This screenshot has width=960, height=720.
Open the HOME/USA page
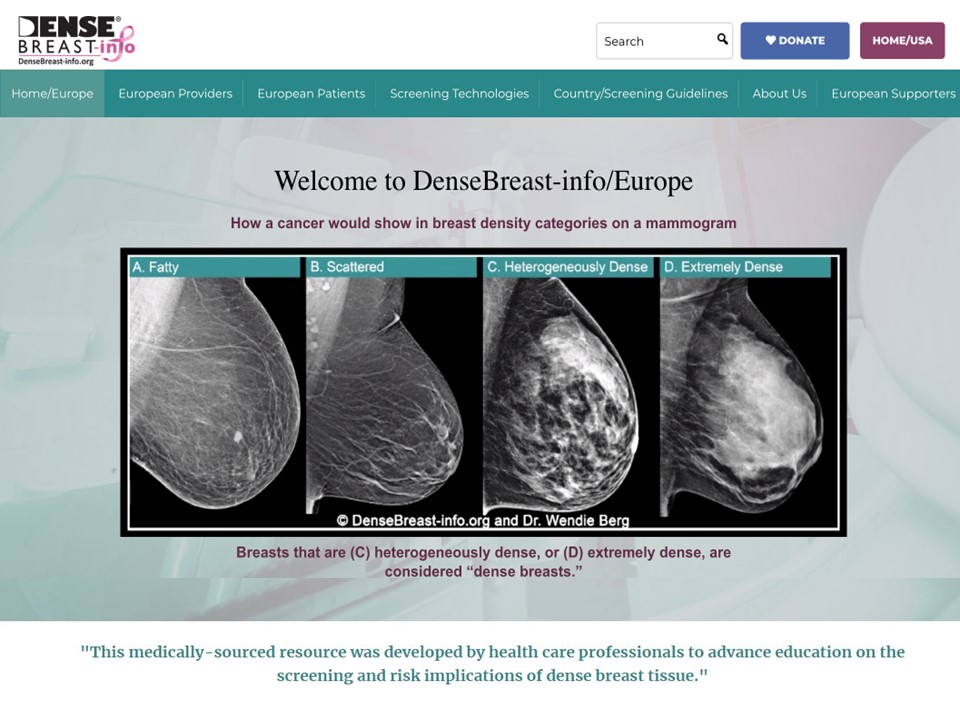coord(902,41)
